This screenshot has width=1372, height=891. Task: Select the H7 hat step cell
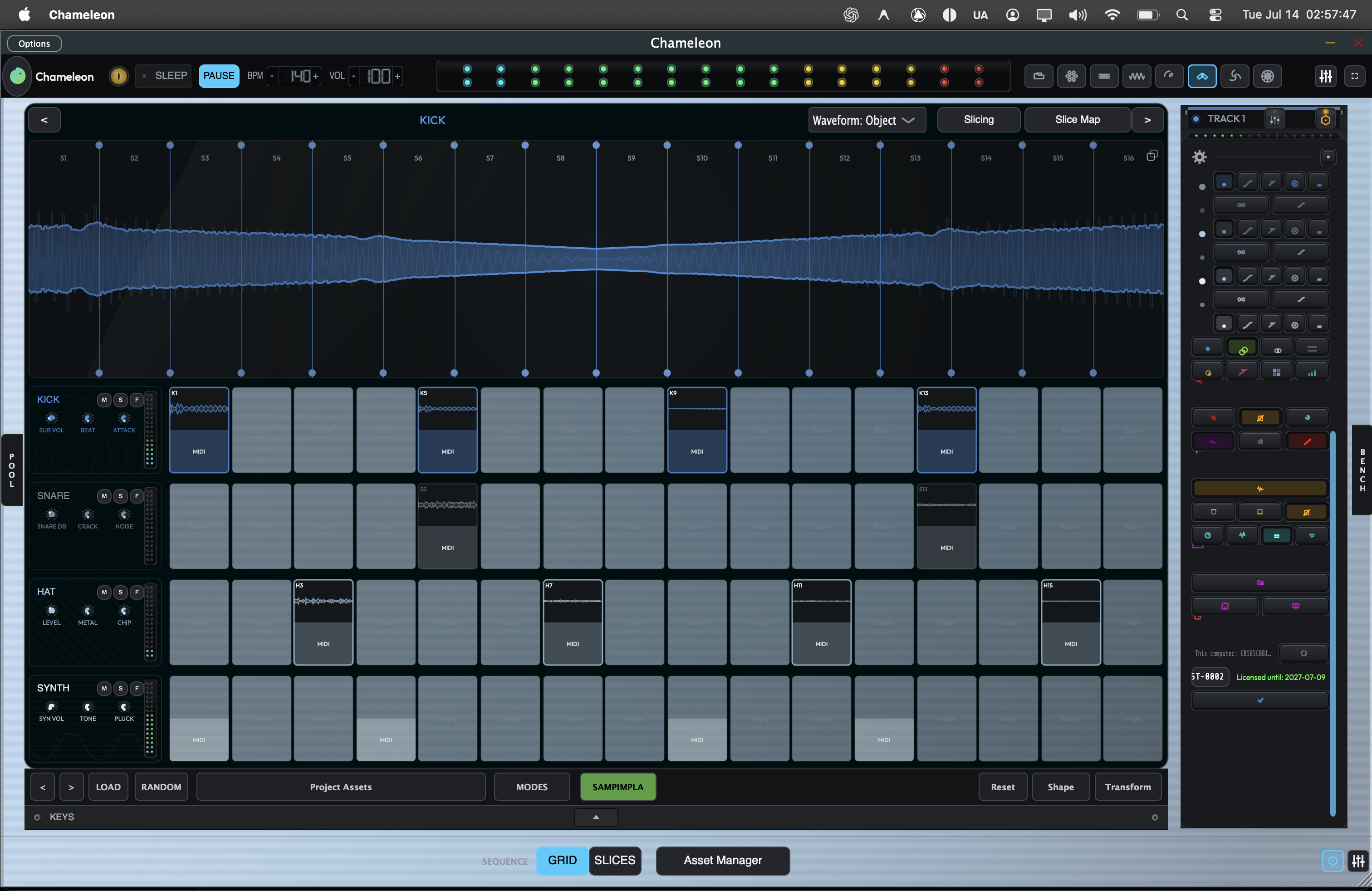tap(573, 622)
